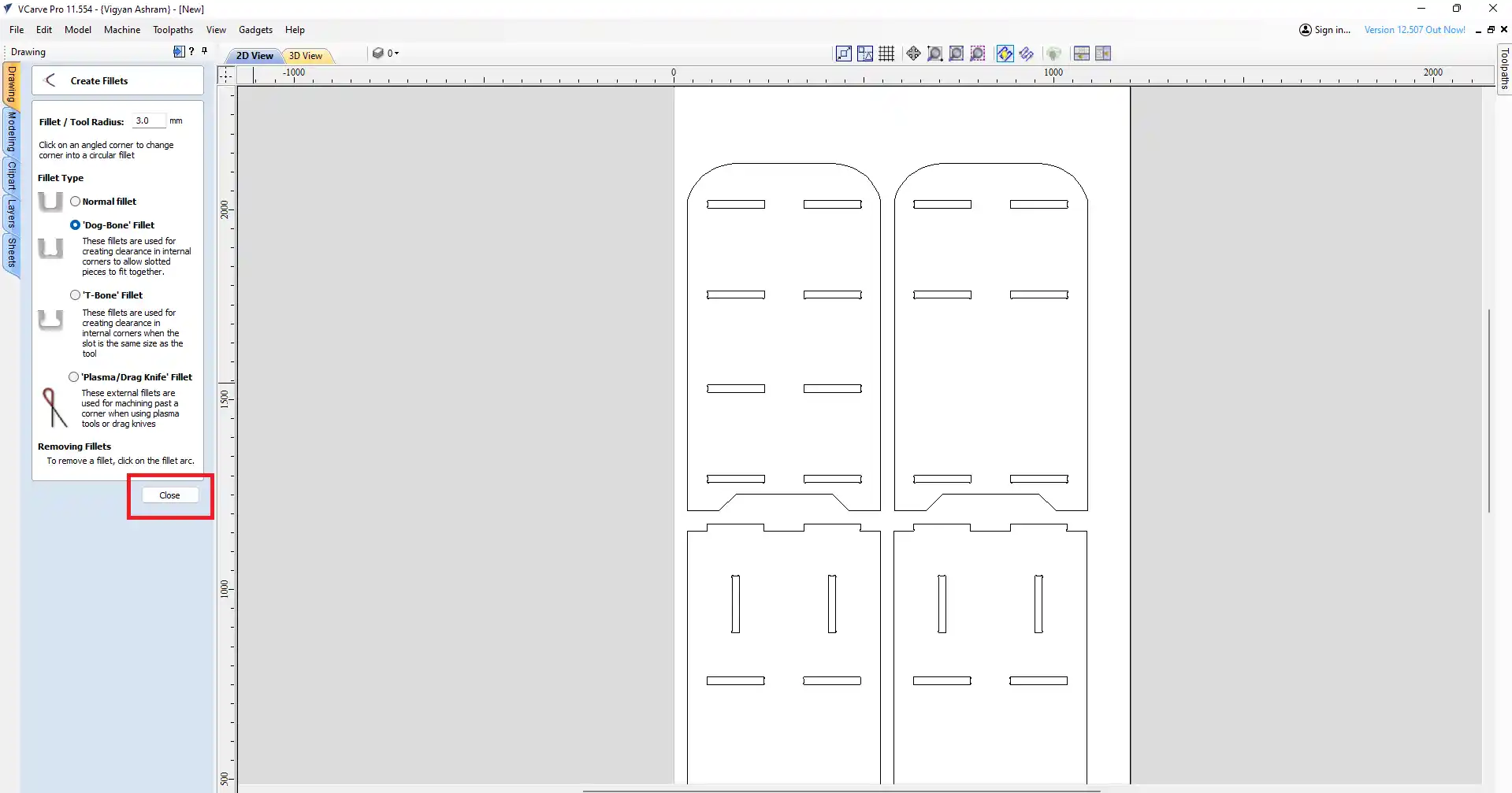Click the Version 12.507 Out Now link
1512x793 pixels.
(1415, 30)
